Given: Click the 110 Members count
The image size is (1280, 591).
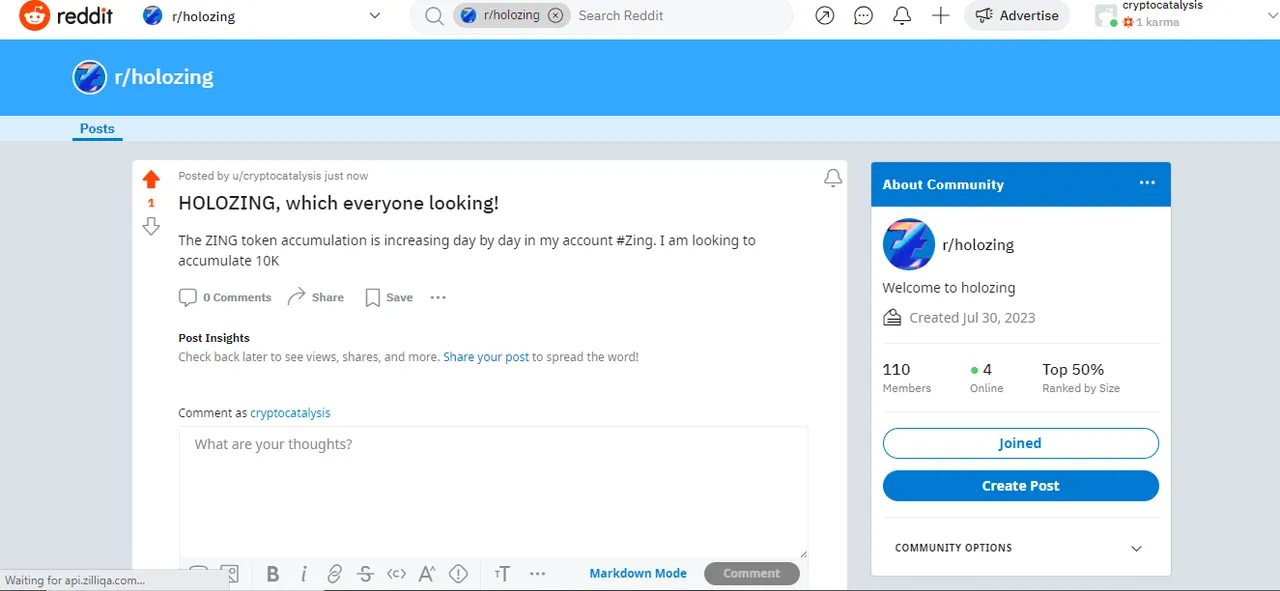Looking at the screenshot, I should [907, 378].
